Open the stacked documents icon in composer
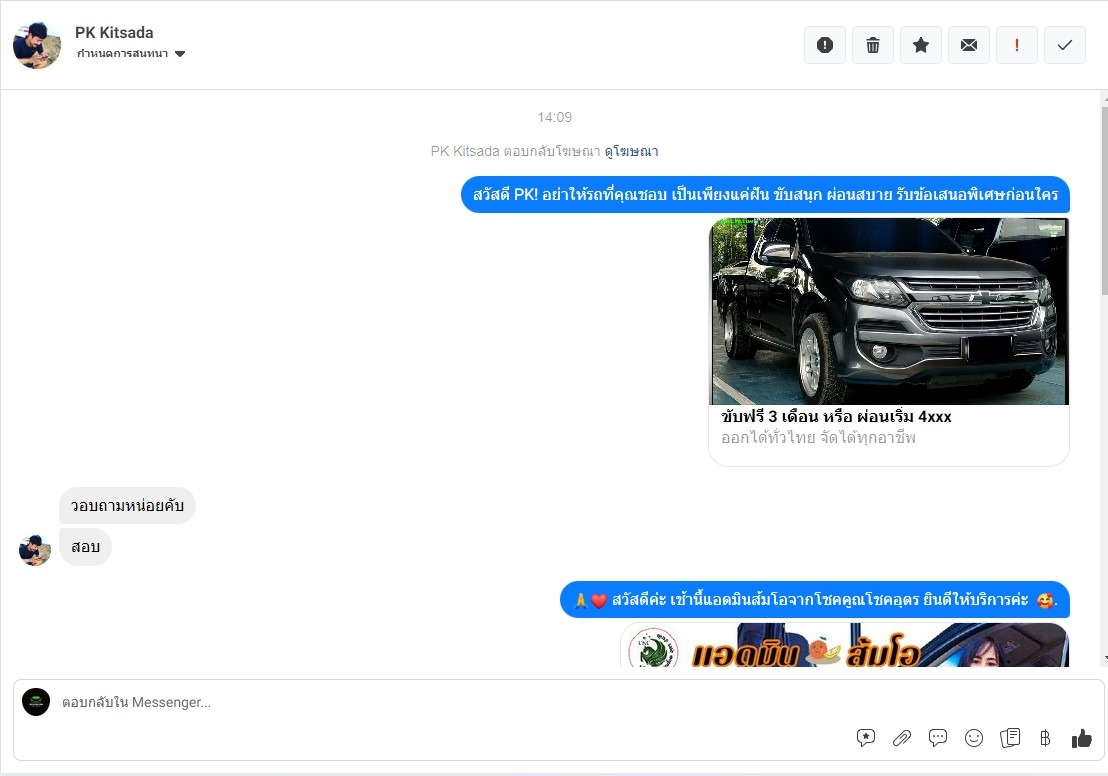1108x776 pixels. click(x=1010, y=738)
